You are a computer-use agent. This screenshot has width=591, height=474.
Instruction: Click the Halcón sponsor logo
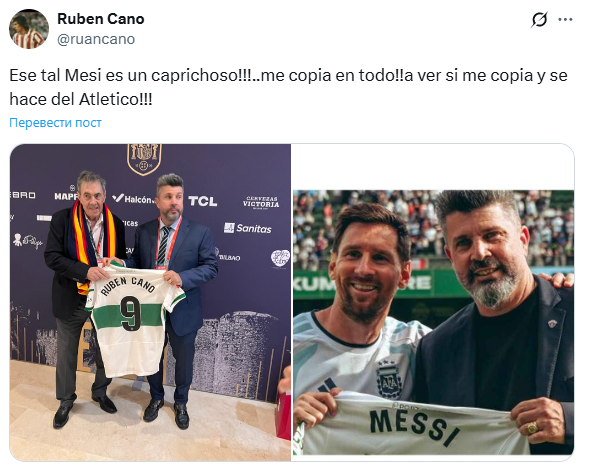pos(133,199)
